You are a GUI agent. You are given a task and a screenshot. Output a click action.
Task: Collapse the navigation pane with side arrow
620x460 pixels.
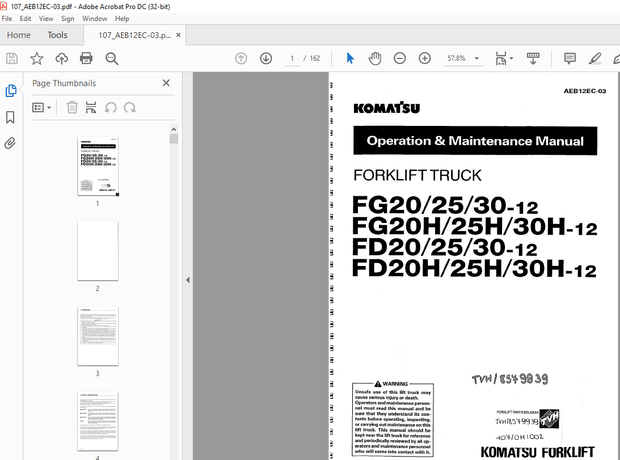(x=188, y=280)
